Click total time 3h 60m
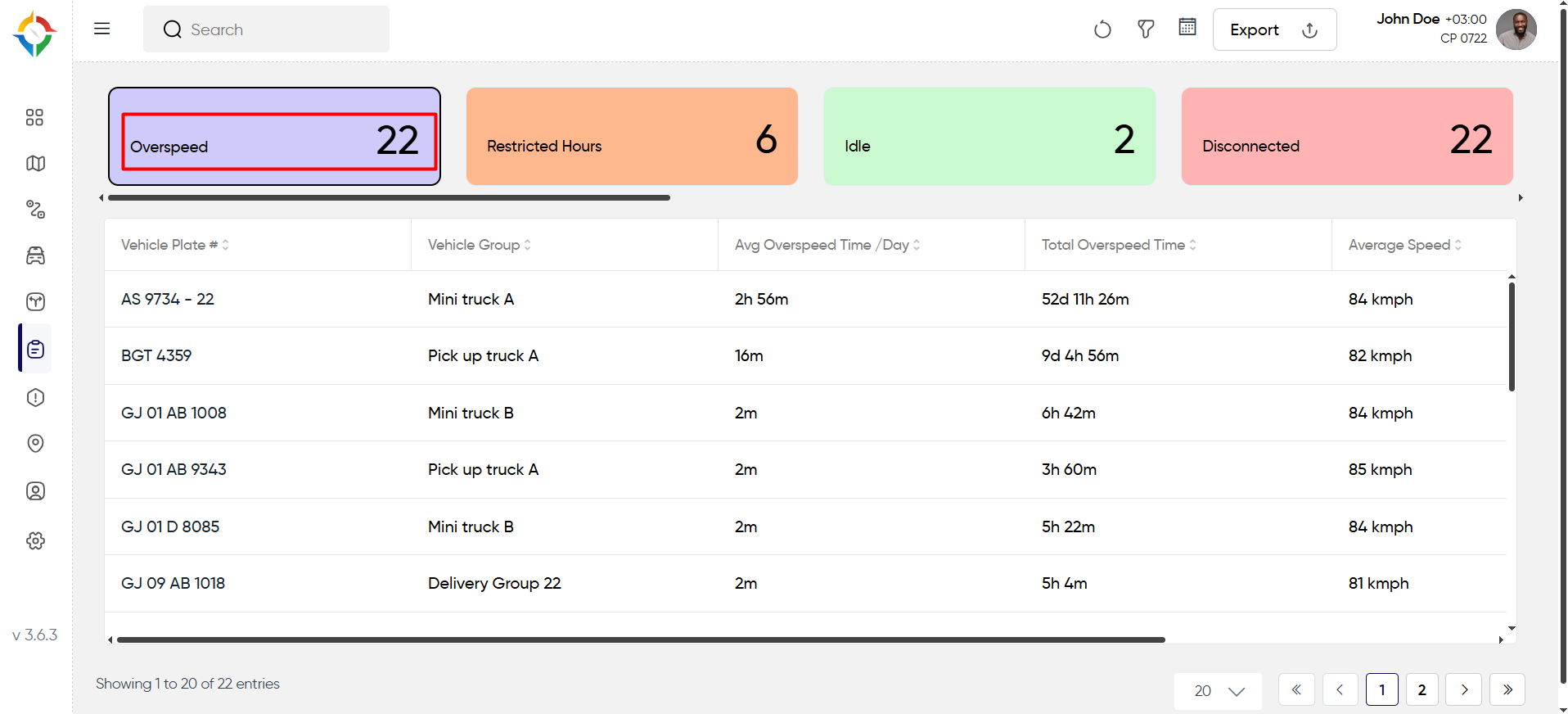The width and height of the screenshot is (1568, 714). pyautogui.click(x=1069, y=469)
